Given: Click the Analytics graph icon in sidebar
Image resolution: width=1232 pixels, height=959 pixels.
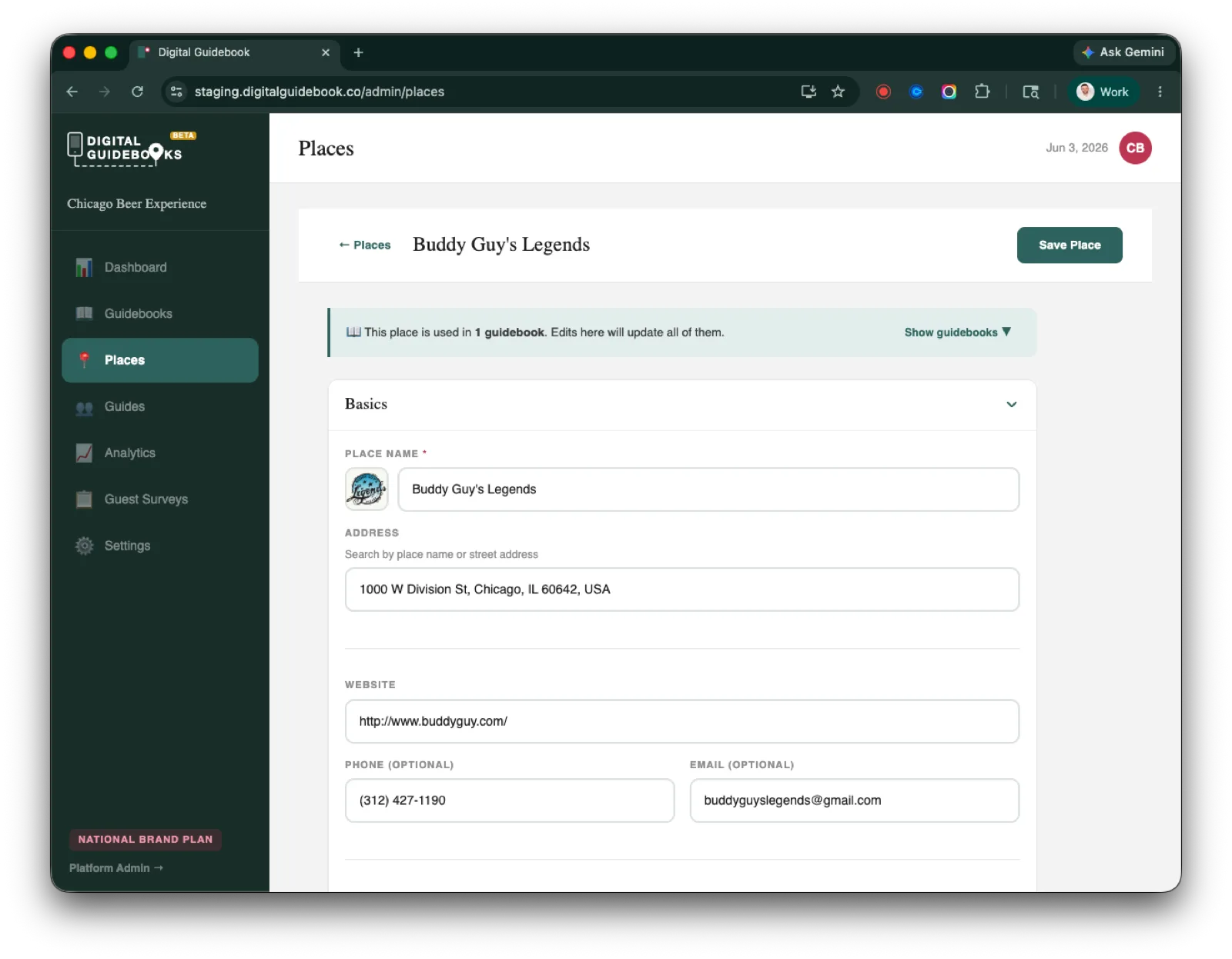Looking at the screenshot, I should click(84, 453).
